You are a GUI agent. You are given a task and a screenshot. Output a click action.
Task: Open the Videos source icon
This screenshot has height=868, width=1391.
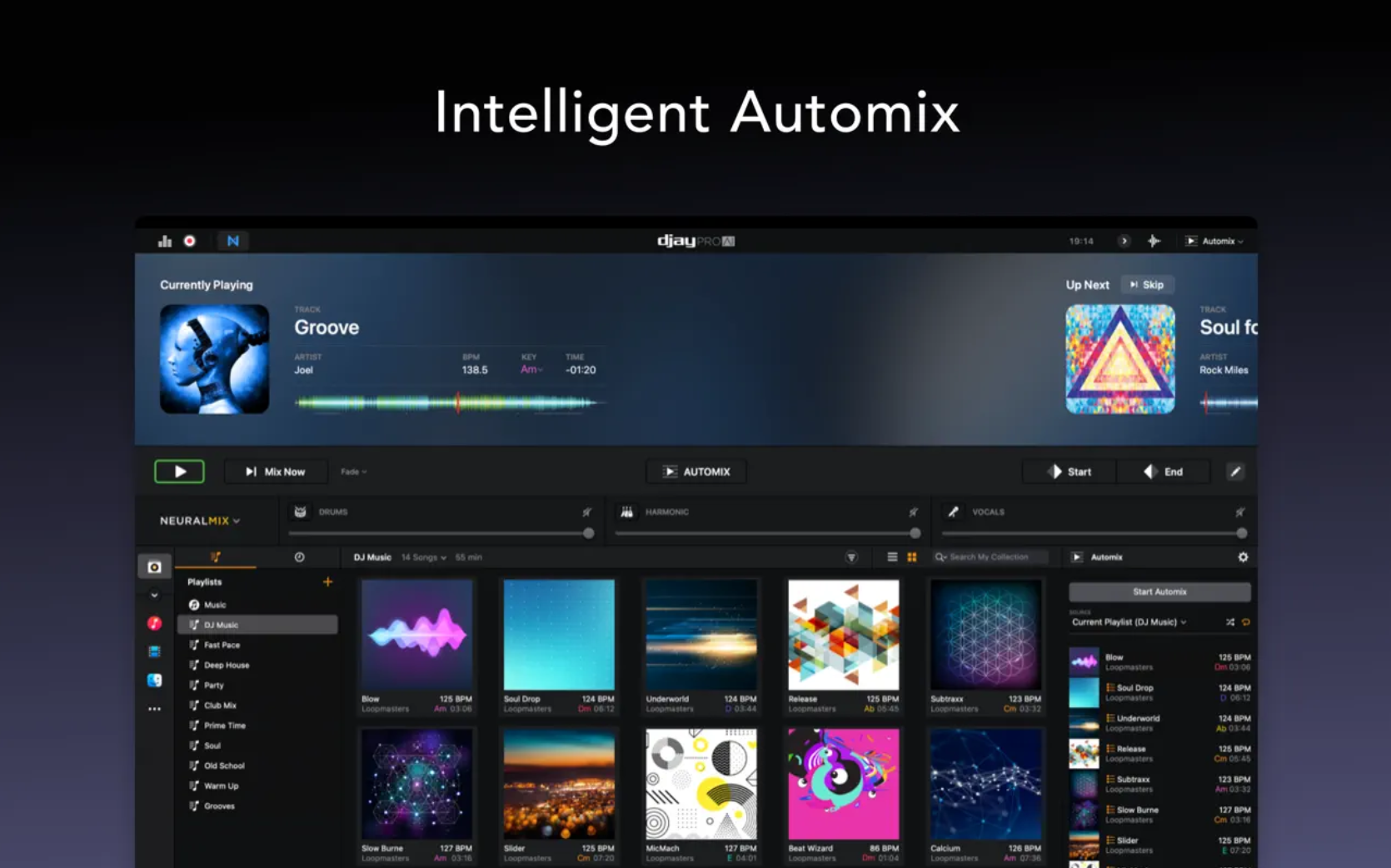154,651
